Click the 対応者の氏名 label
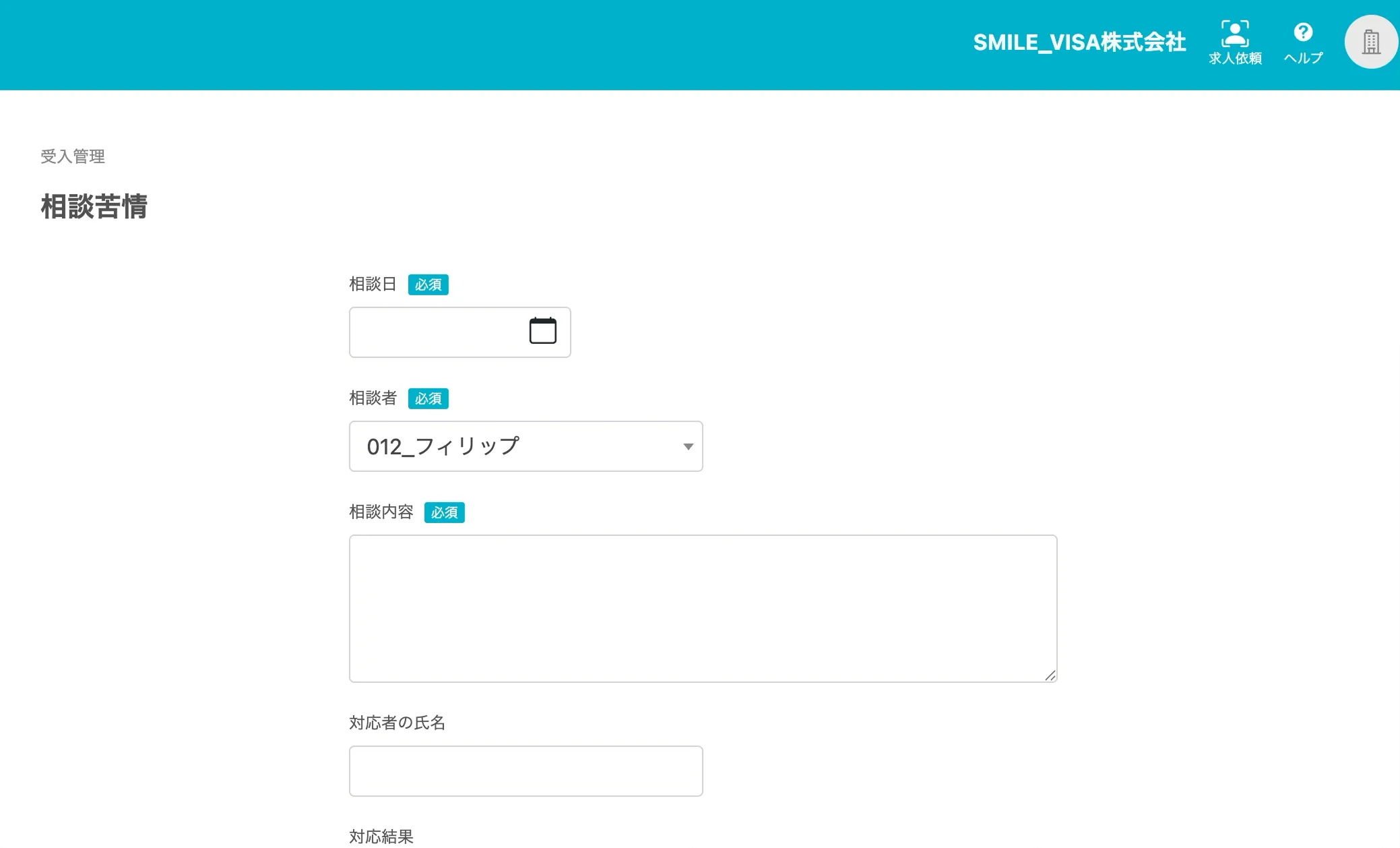The width and height of the screenshot is (1400, 848). pyautogui.click(x=397, y=723)
